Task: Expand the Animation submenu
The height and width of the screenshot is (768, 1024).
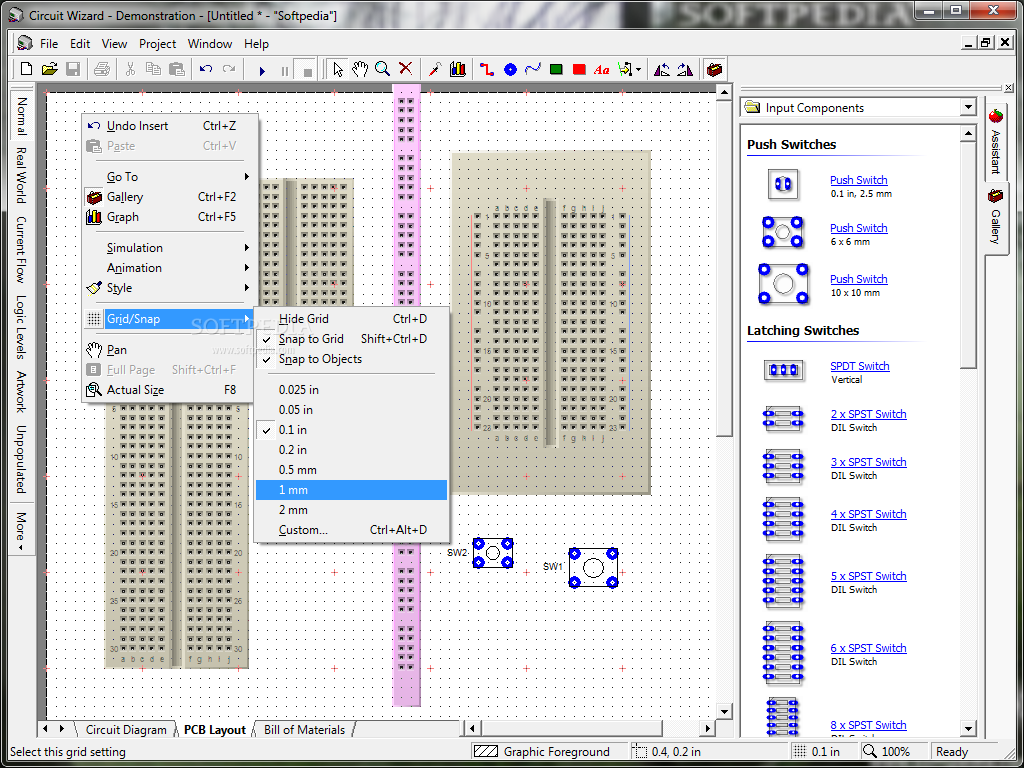Action: tap(169, 268)
